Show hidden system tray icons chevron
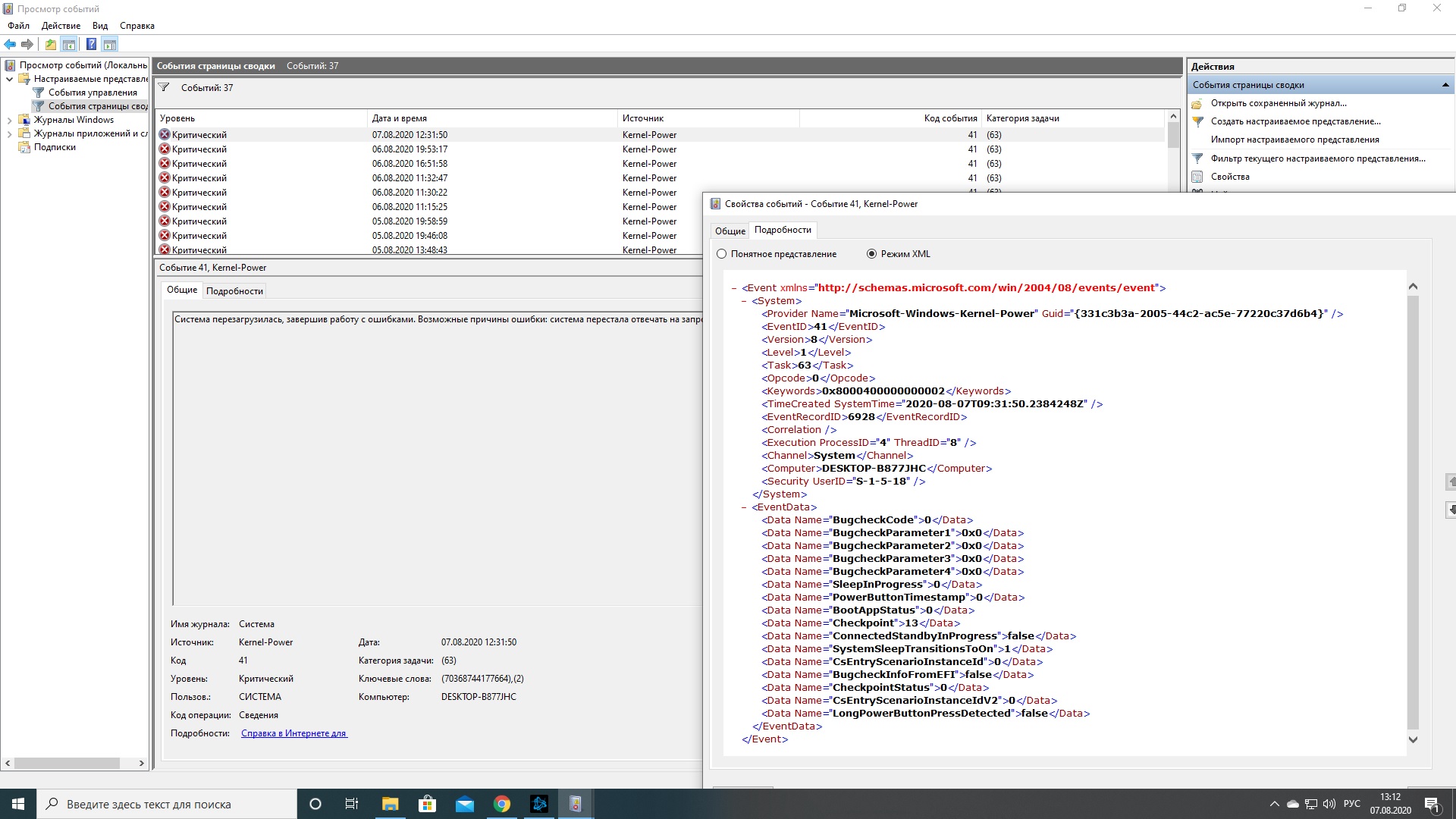 [x=1274, y=804]
